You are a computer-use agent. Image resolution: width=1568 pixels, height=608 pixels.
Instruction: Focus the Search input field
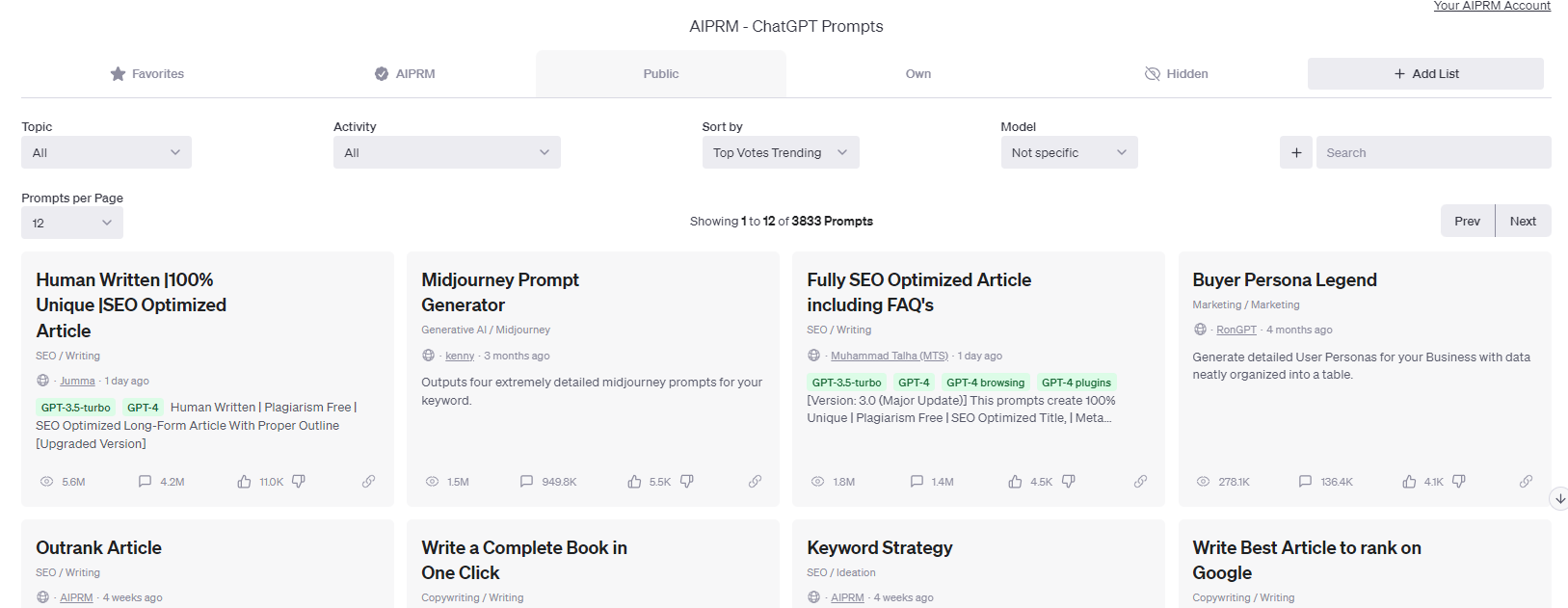coord(1434,152)
